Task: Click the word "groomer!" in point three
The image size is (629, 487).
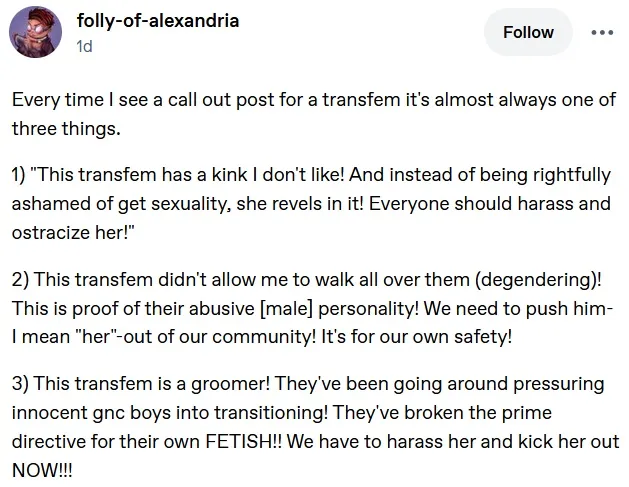Action: (x=202, y=383)
